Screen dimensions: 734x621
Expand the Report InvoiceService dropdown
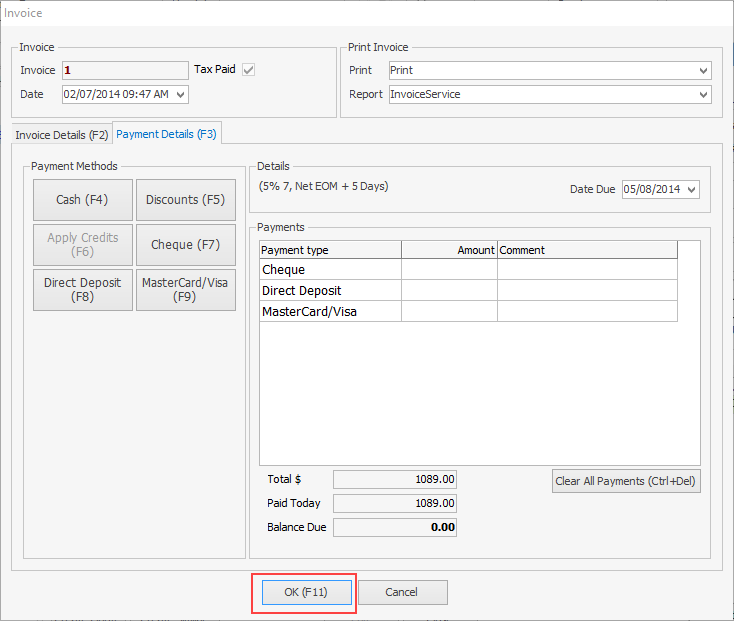coord(704,95)
